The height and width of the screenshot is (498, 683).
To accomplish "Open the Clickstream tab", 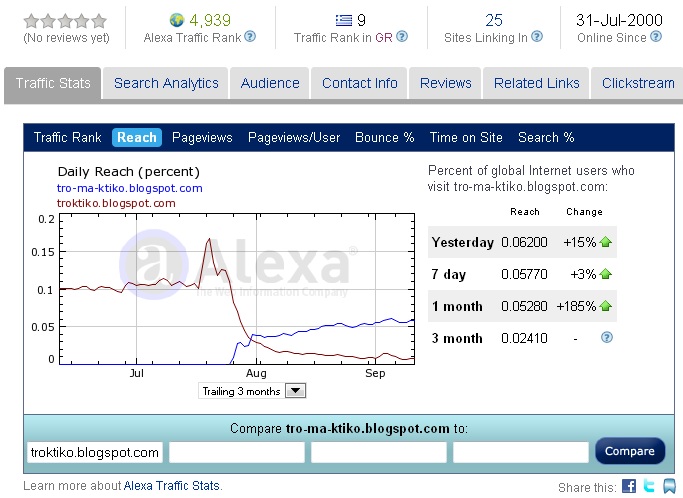I will [x=638, y=83].
